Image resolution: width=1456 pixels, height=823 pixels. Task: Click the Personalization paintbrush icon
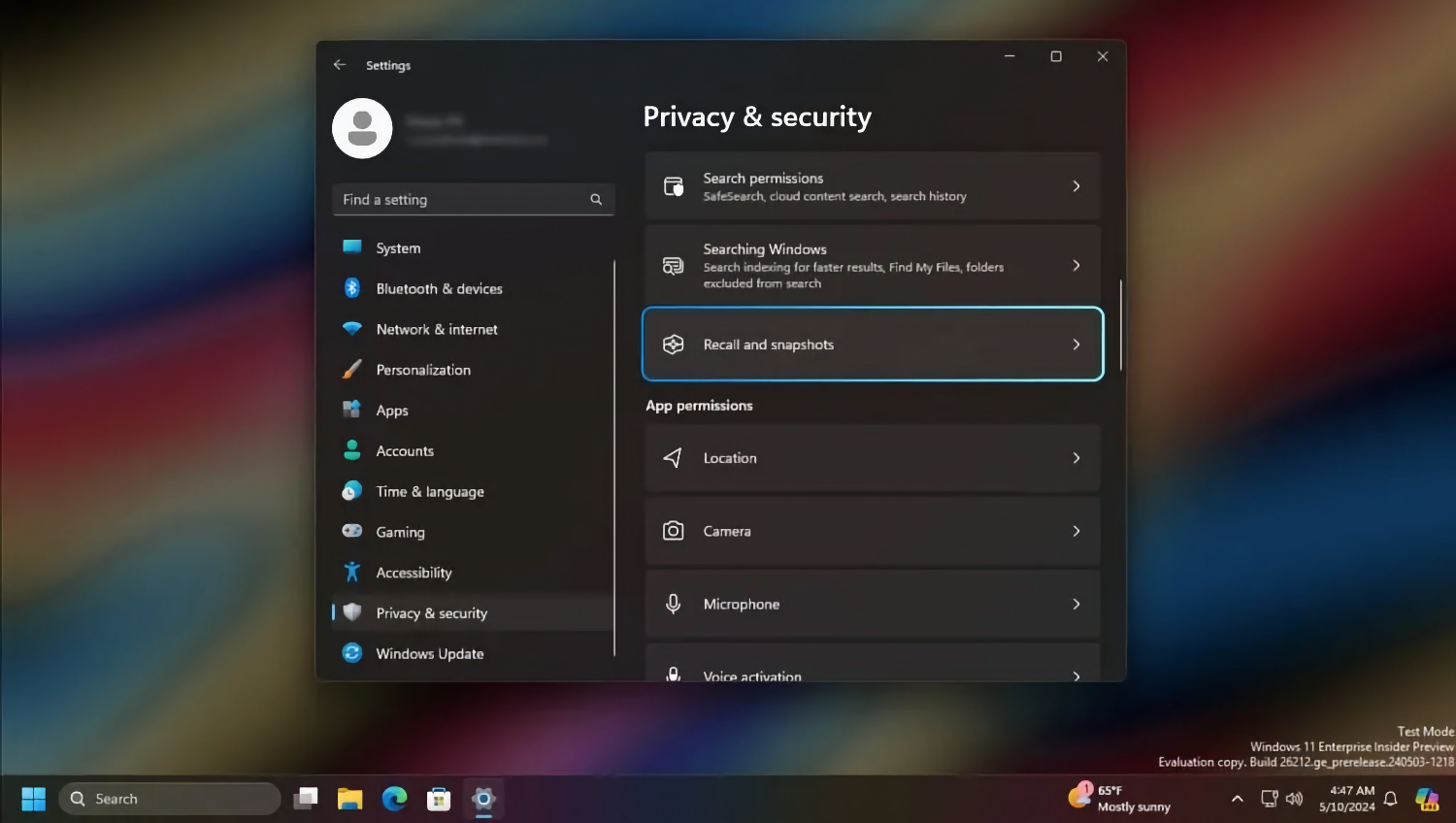352,370
